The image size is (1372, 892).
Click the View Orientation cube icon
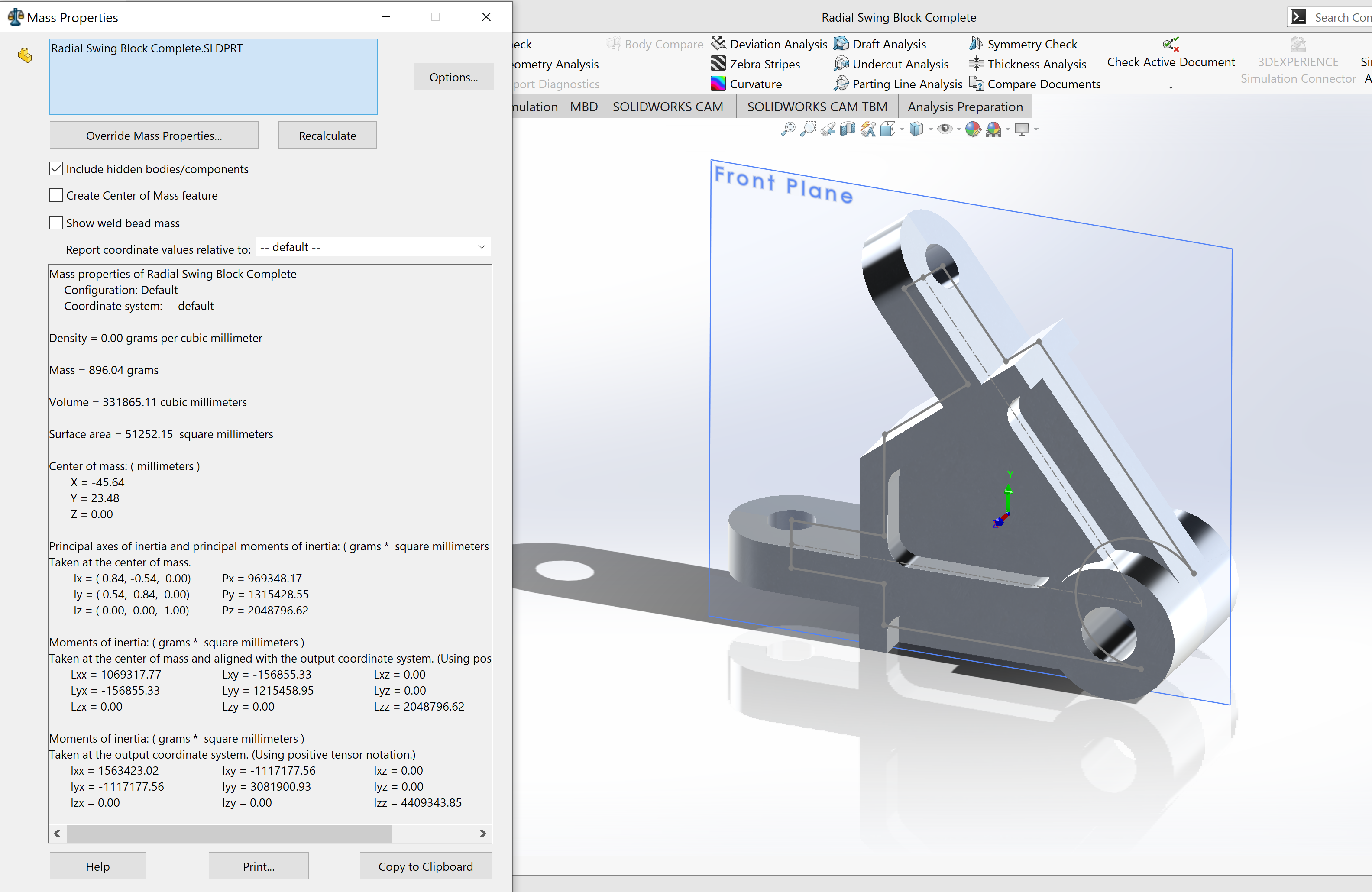(x=888, y=129)
